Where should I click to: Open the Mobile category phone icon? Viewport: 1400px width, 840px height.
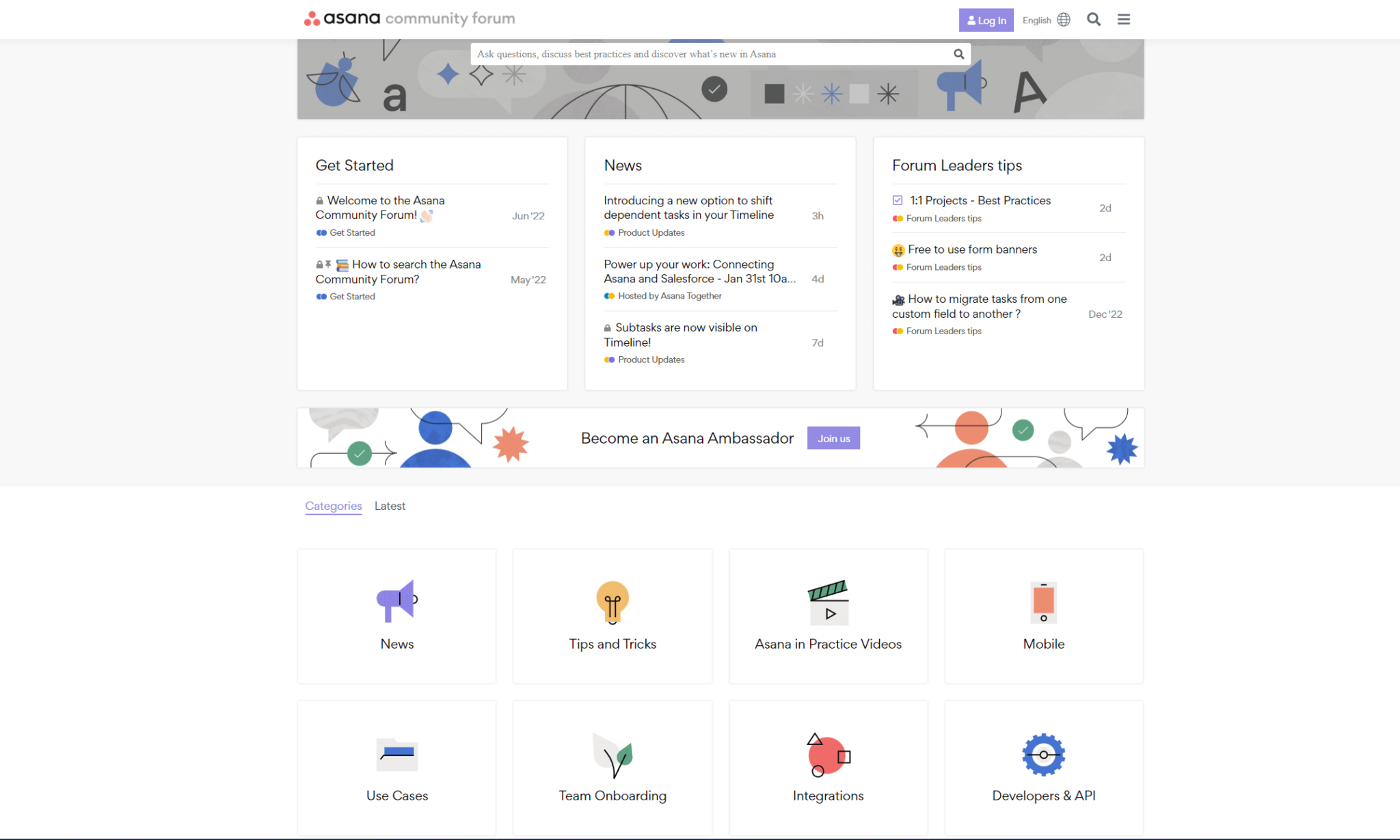(1043, 602)
